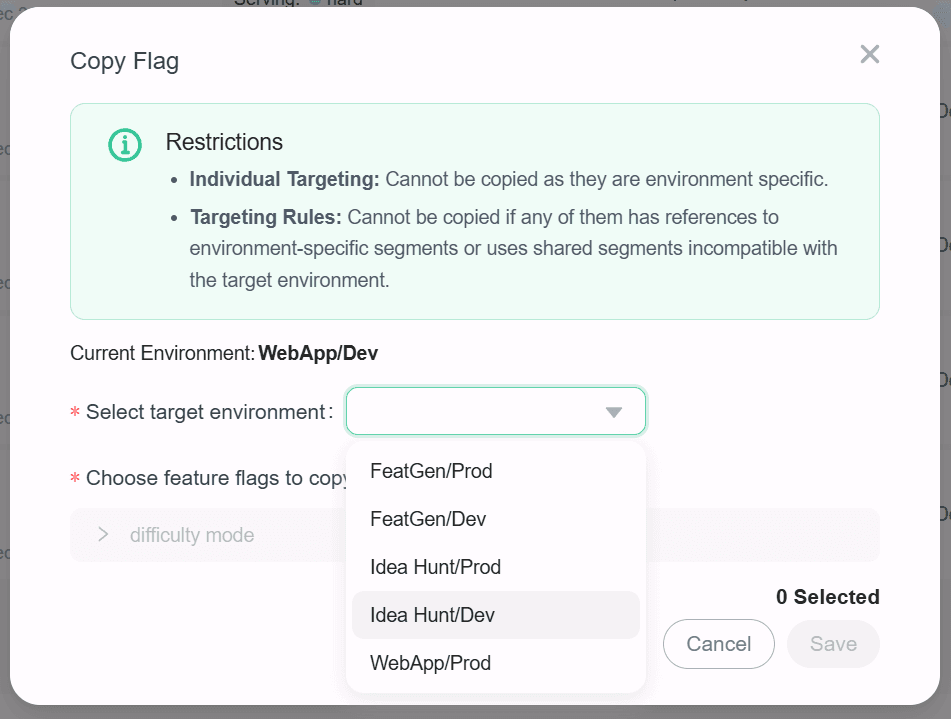Screen dimensions: 951x719
Task: Click the Restrictions heading in the info panel
Action: point(224,142)
